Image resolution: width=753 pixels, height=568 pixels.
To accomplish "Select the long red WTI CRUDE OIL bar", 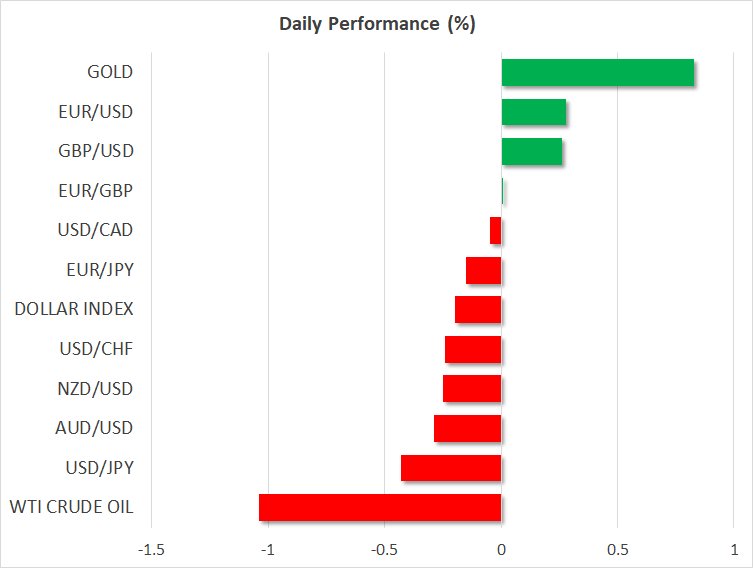I will [x=380, y=508].
